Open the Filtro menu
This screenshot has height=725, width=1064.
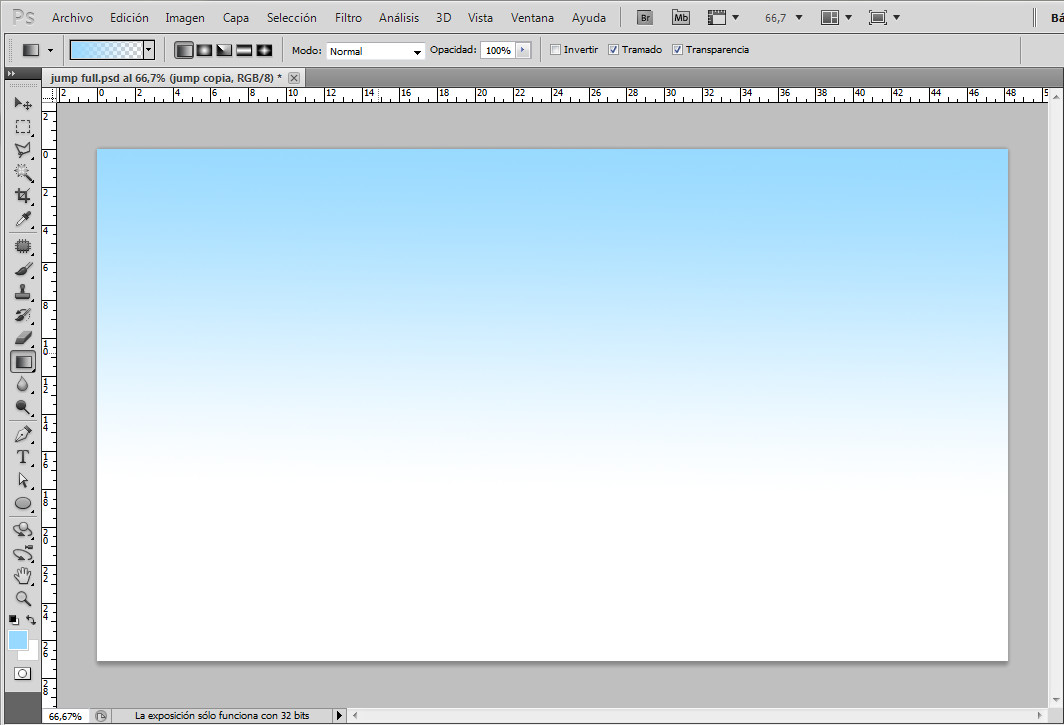click(348, 17)
